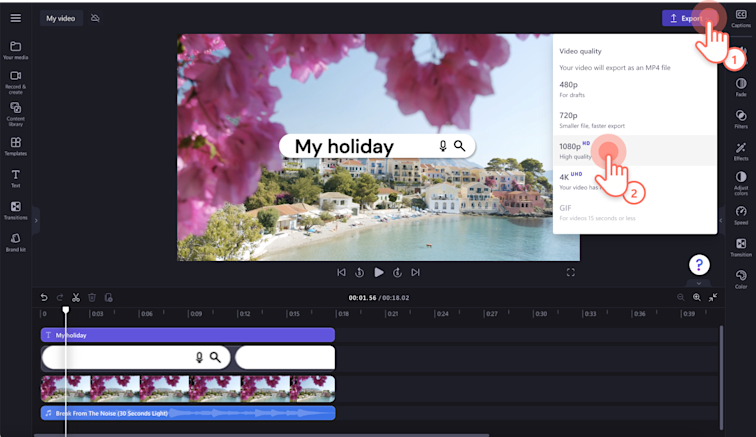The image size is (756, 437).
Task: Open the Speed panel
Action: [x=741, y=215]
